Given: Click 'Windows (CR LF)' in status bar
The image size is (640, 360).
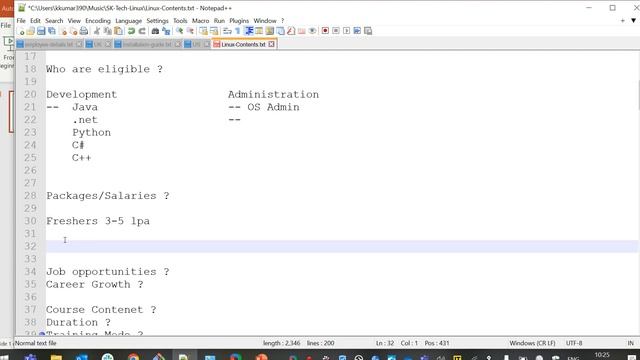Looking at the screenshot, I should [x=532, y=343].
